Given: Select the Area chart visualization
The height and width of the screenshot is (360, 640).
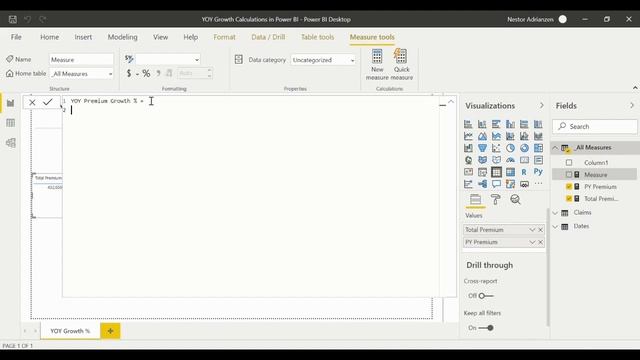Looking at the screenshot, I should [x=482, y=136].
